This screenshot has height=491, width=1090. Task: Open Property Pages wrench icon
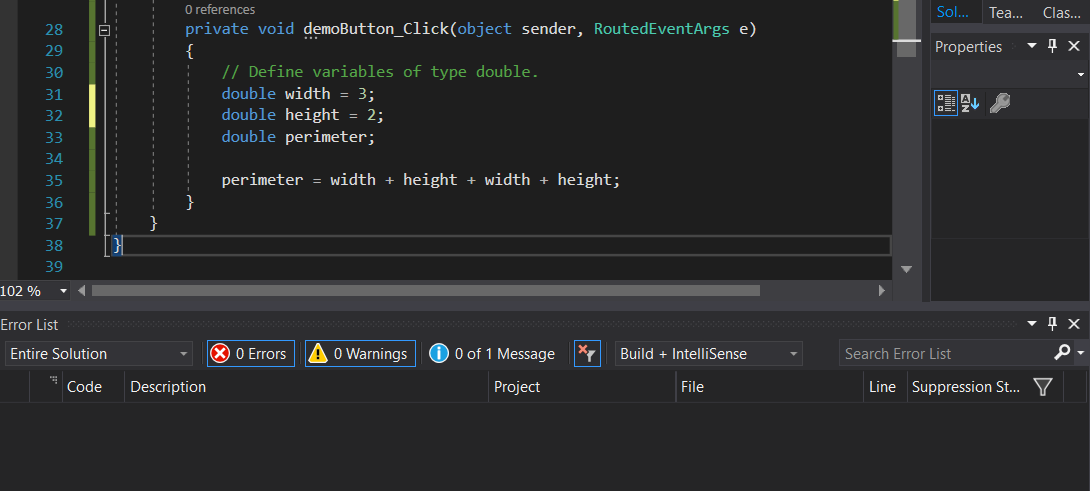999,103
